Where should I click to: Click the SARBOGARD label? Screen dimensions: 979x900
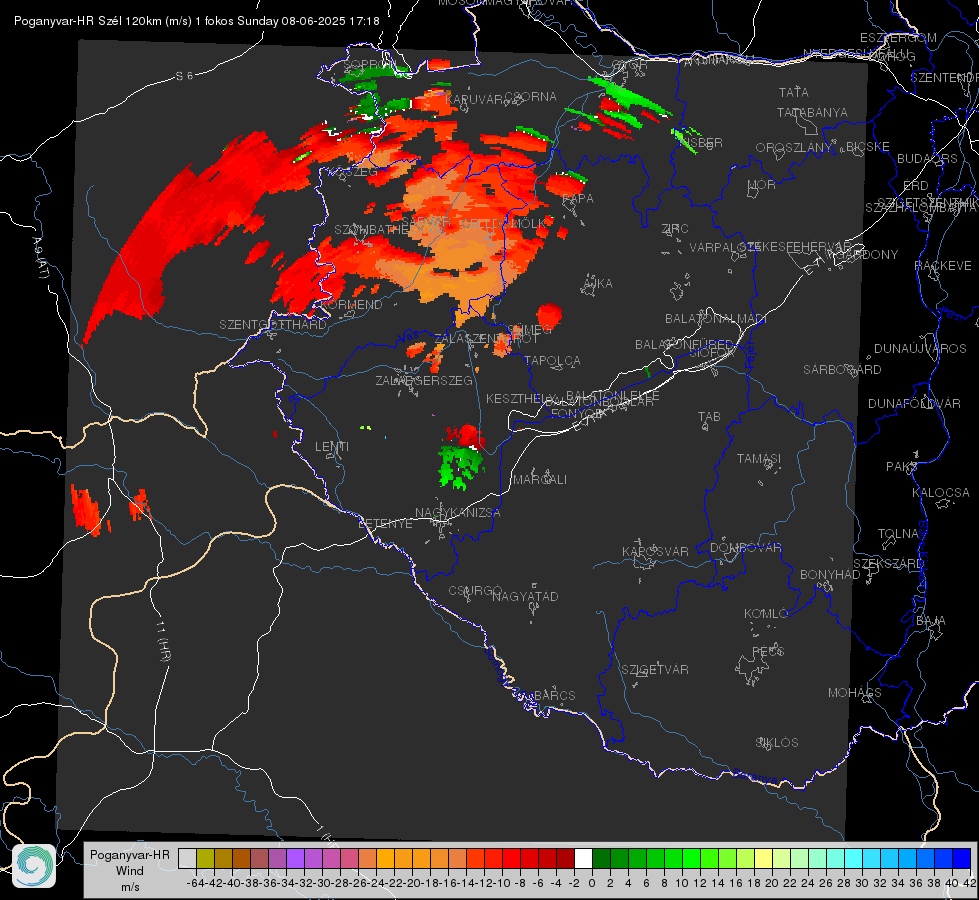tap(842, 370)
